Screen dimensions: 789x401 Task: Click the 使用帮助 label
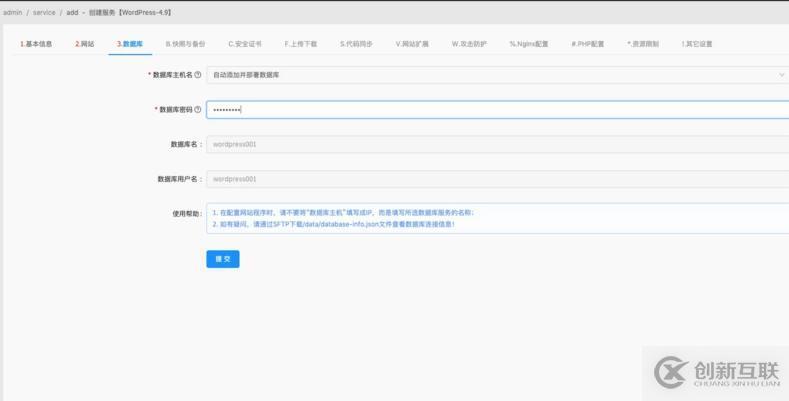point(187,214)
